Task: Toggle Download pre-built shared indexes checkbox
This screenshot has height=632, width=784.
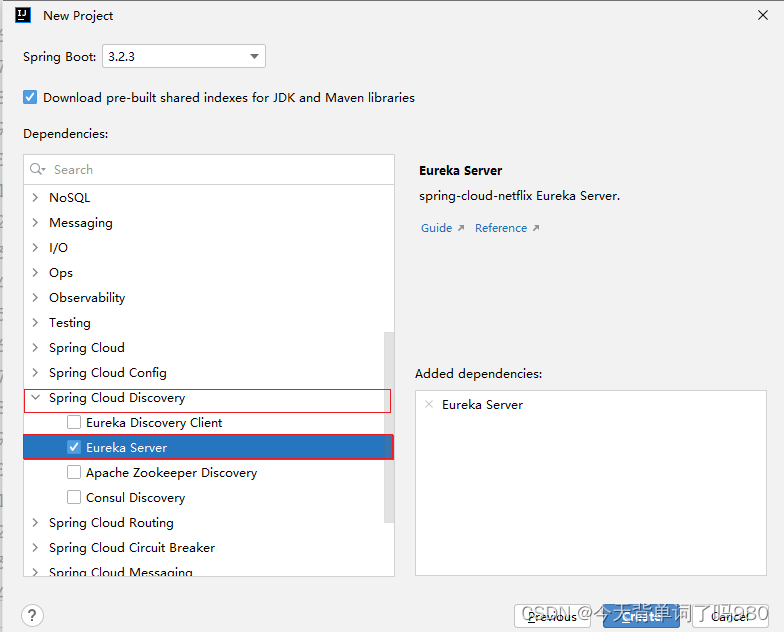Action: (30, 97)
